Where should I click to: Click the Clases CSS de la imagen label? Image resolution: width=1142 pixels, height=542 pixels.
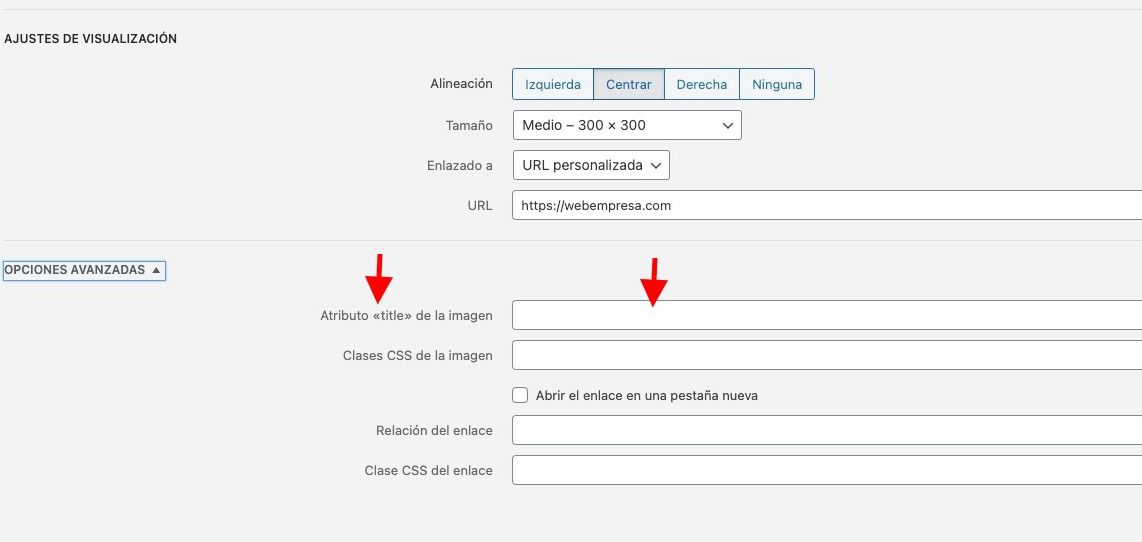(417, 356)
